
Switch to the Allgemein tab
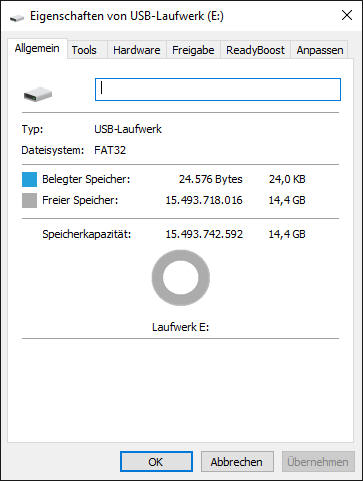37,49
